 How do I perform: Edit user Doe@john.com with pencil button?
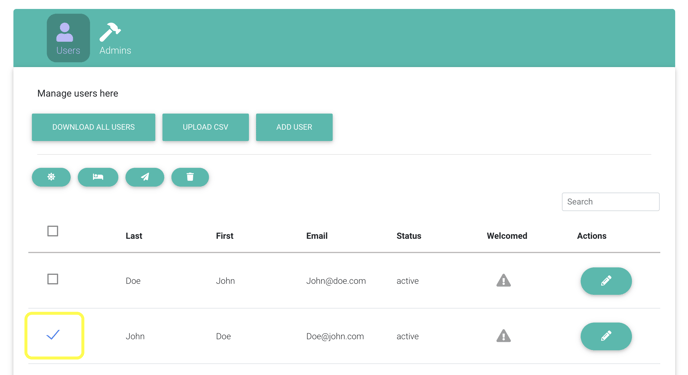[x=606, y=336]
